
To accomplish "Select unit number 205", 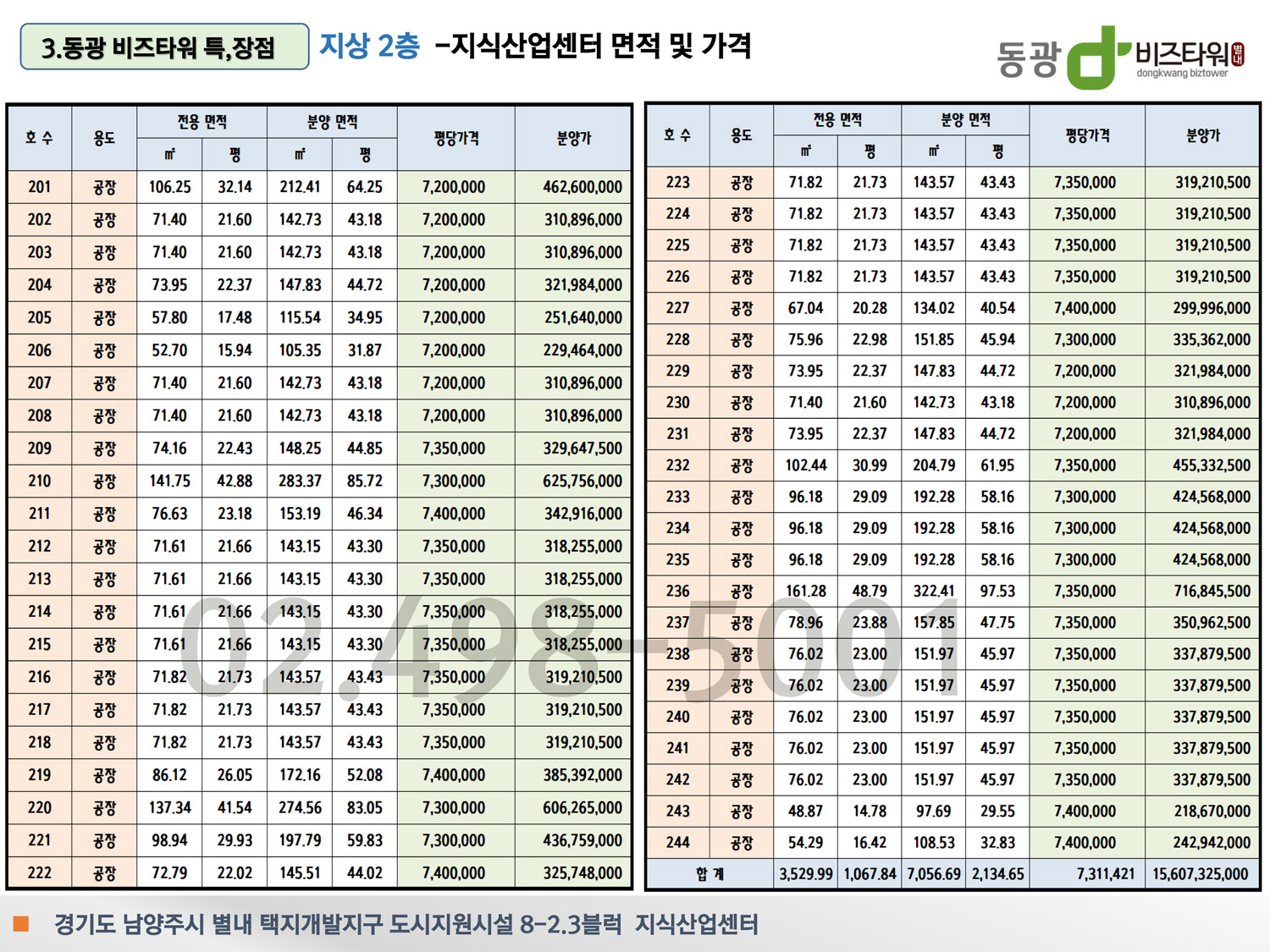I will (x=40, y=317).
